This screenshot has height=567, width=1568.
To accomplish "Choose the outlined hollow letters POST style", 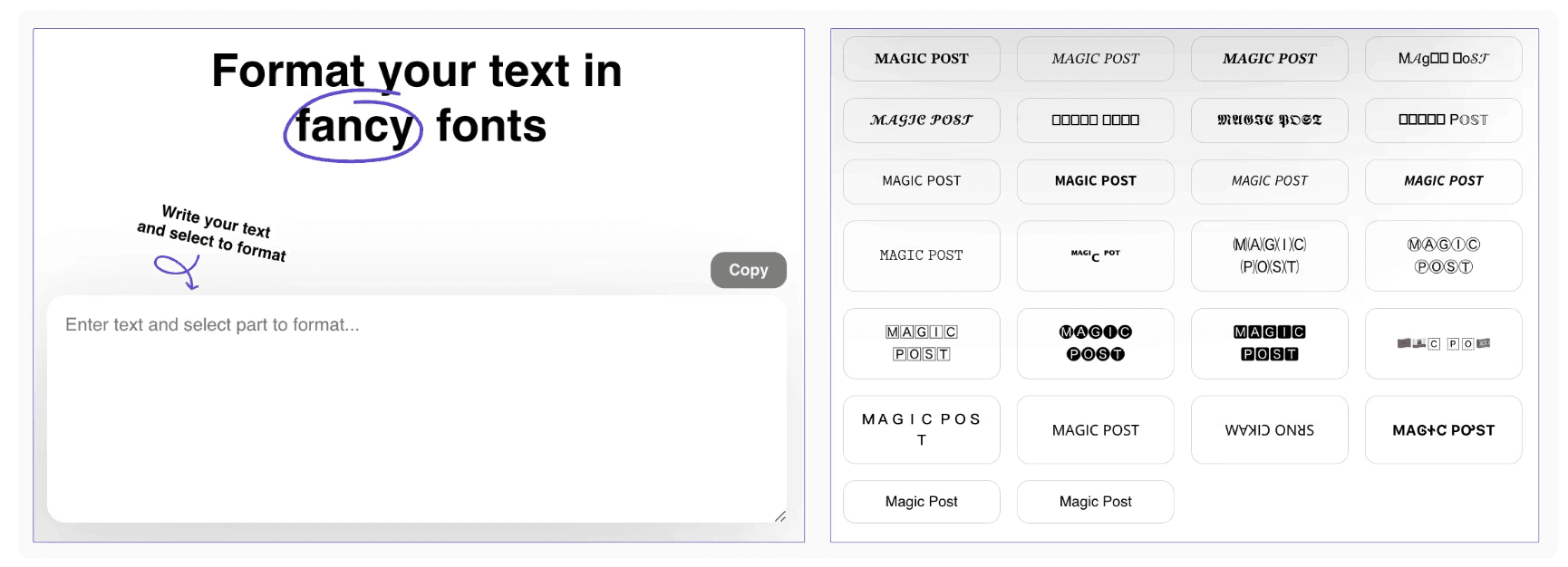I will (x=1443, y=120).
